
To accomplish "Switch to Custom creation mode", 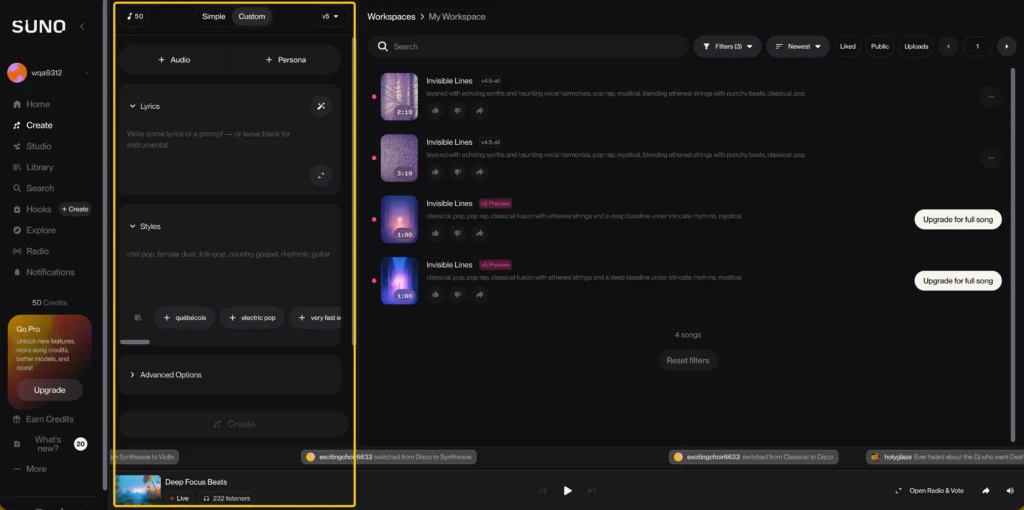I will (251, 16).
